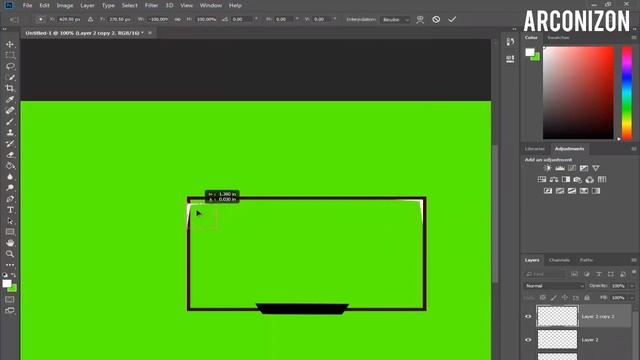Toggle relative positioning triangle in options bar
Image resolution: width=640 pixels, height=360 pixels.
91,19
